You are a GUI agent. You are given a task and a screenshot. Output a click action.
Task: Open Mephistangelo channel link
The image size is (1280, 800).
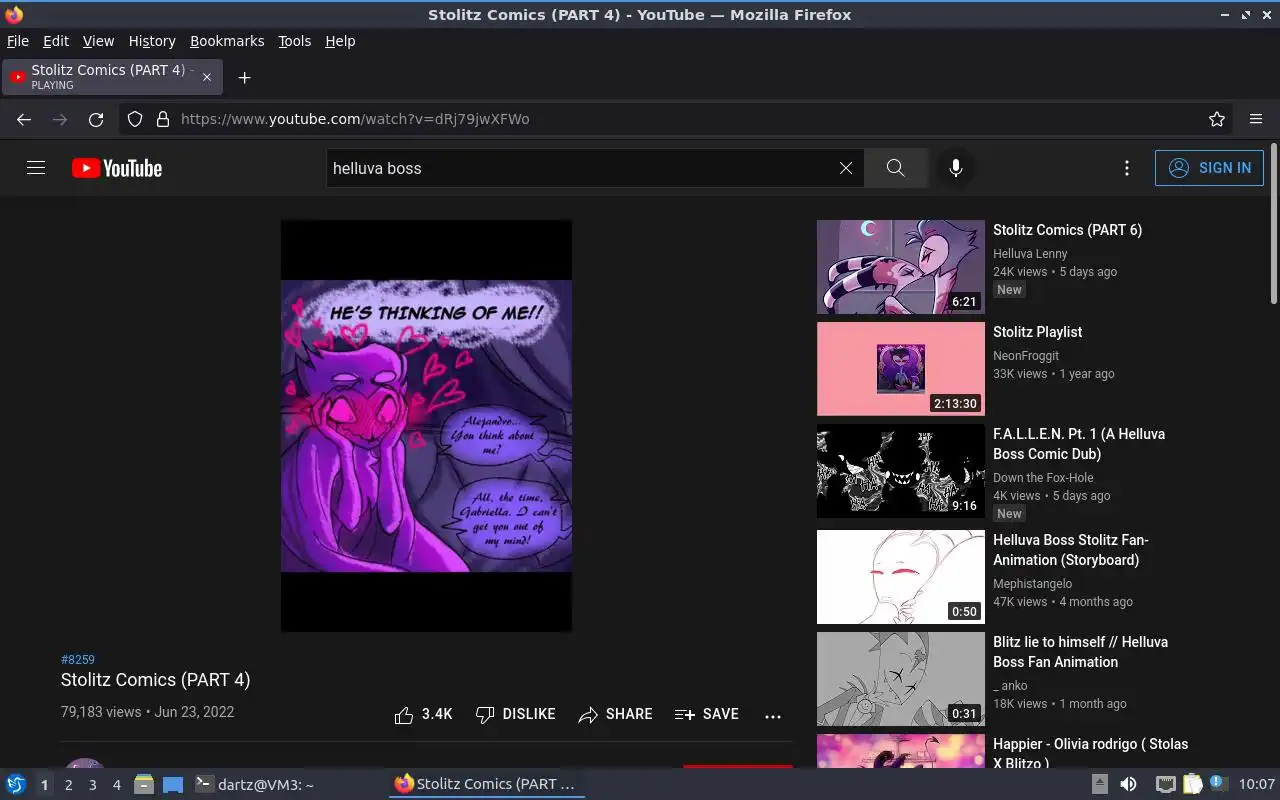pyautogui.click(x=1032, y=584)
